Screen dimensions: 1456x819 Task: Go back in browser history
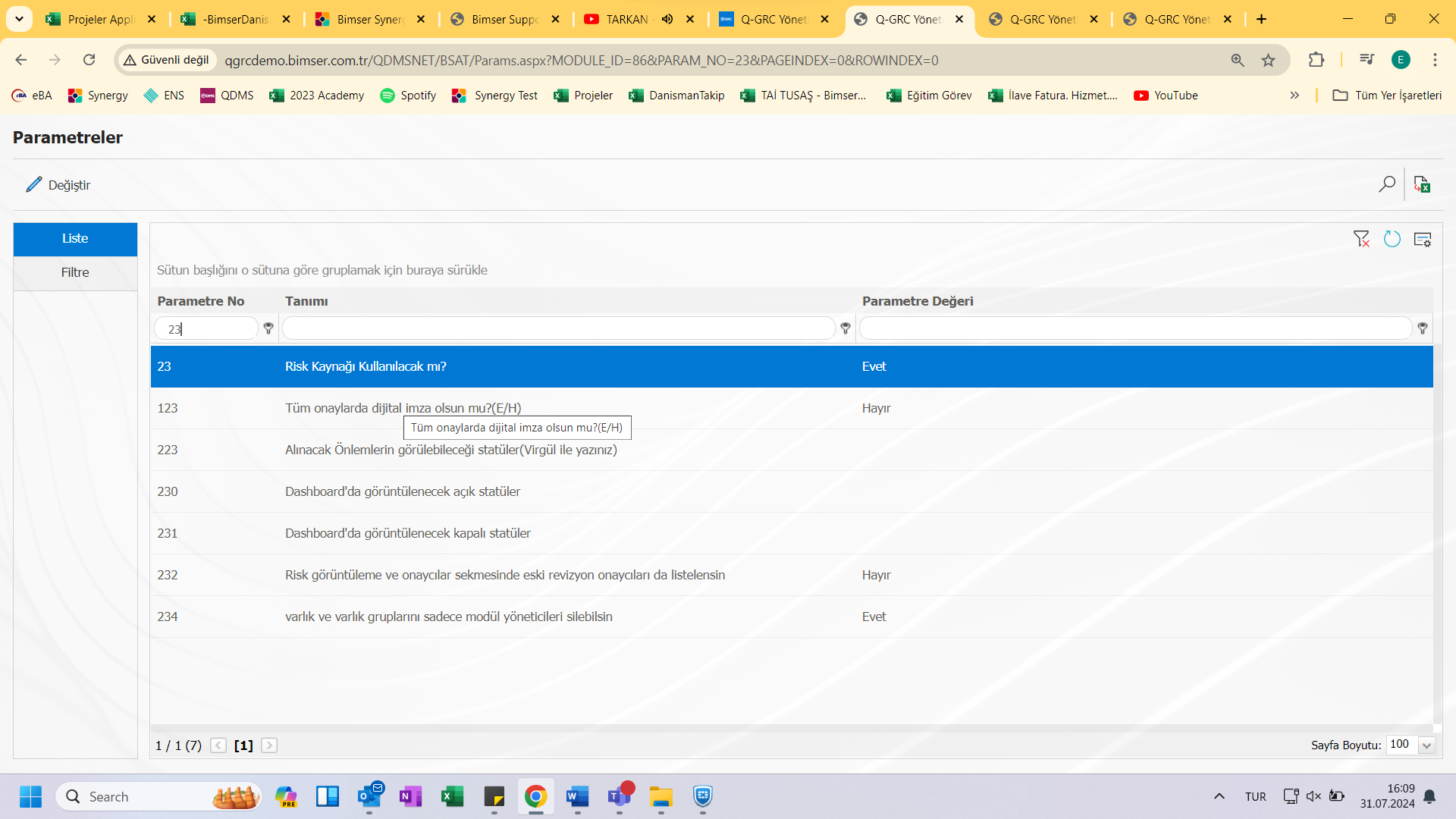[21, 60]
